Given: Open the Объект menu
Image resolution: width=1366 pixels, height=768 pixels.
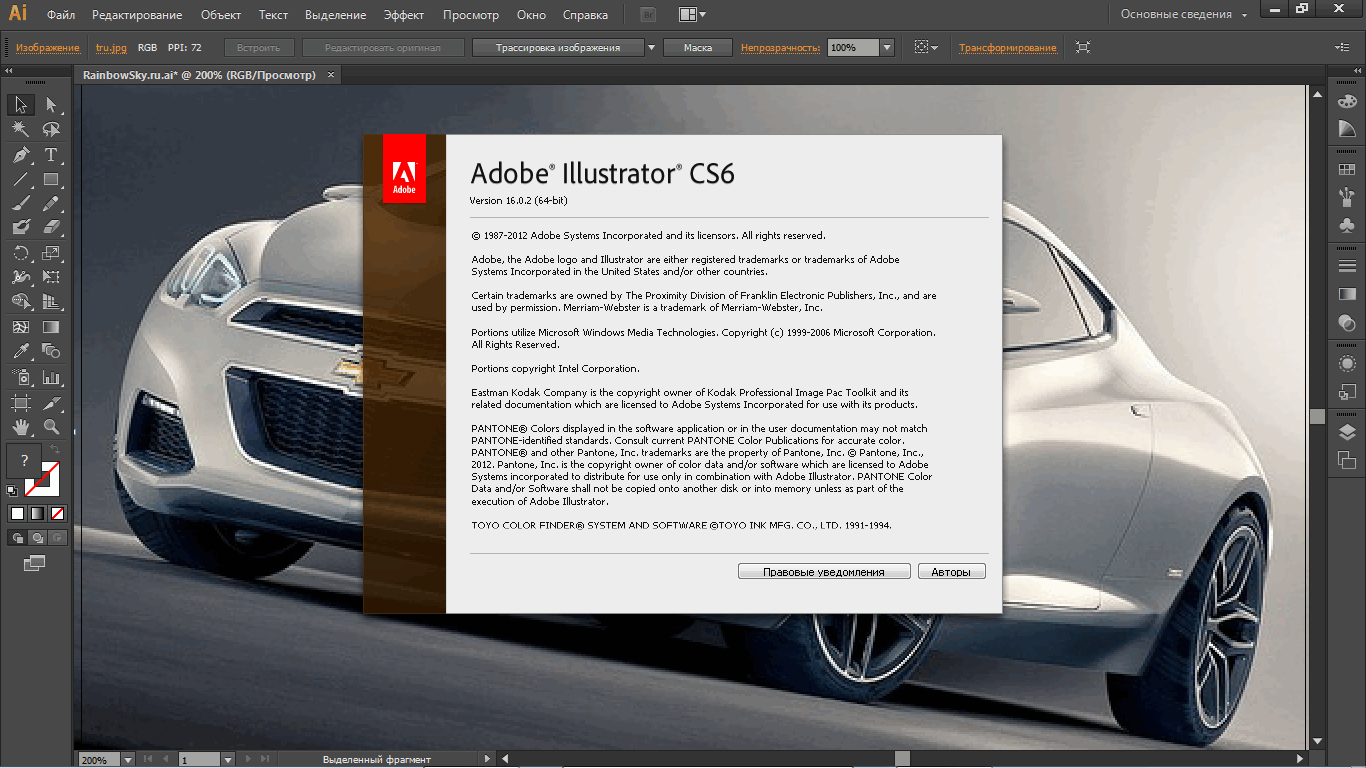Looking at the screenshot, I should click(x=221, y=15).
